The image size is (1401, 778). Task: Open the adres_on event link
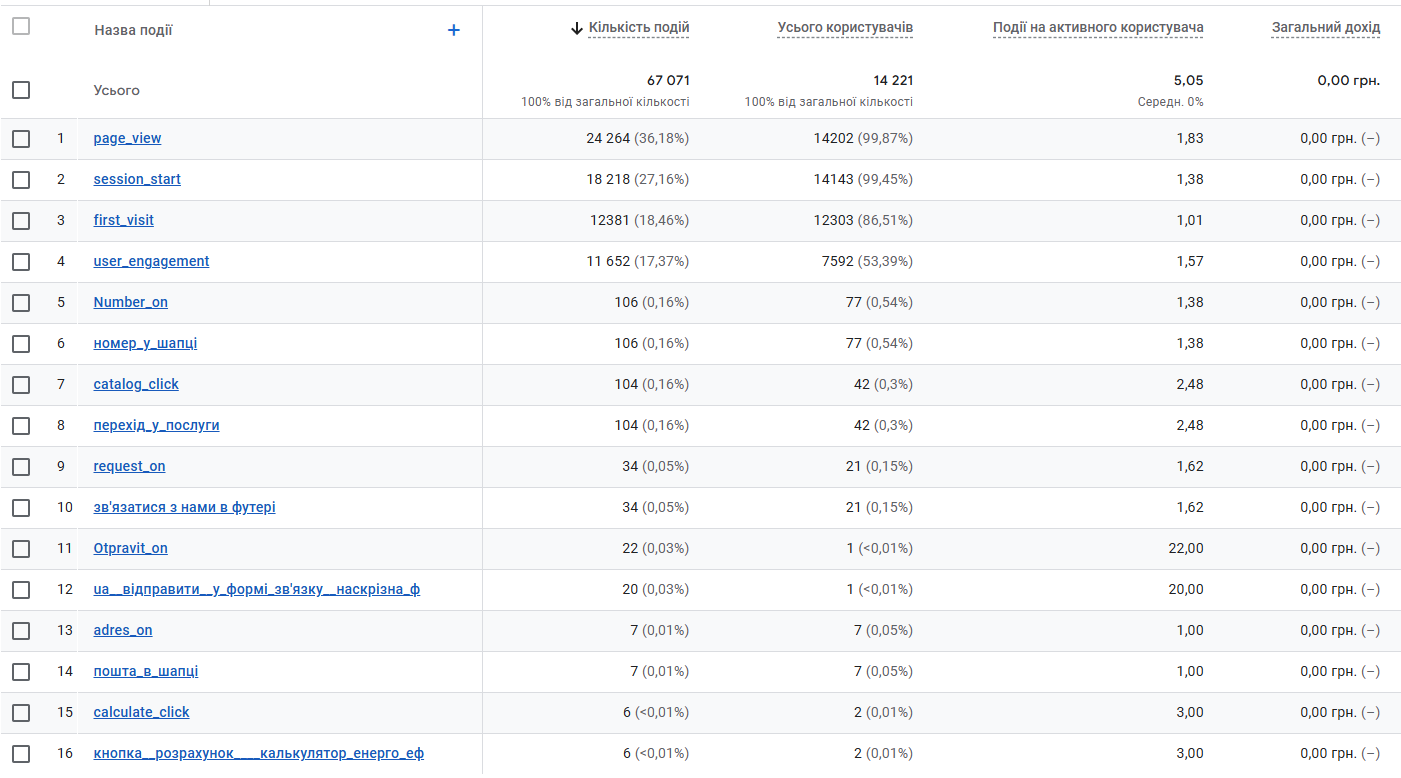pyautogui.click(x=123, y=630)
